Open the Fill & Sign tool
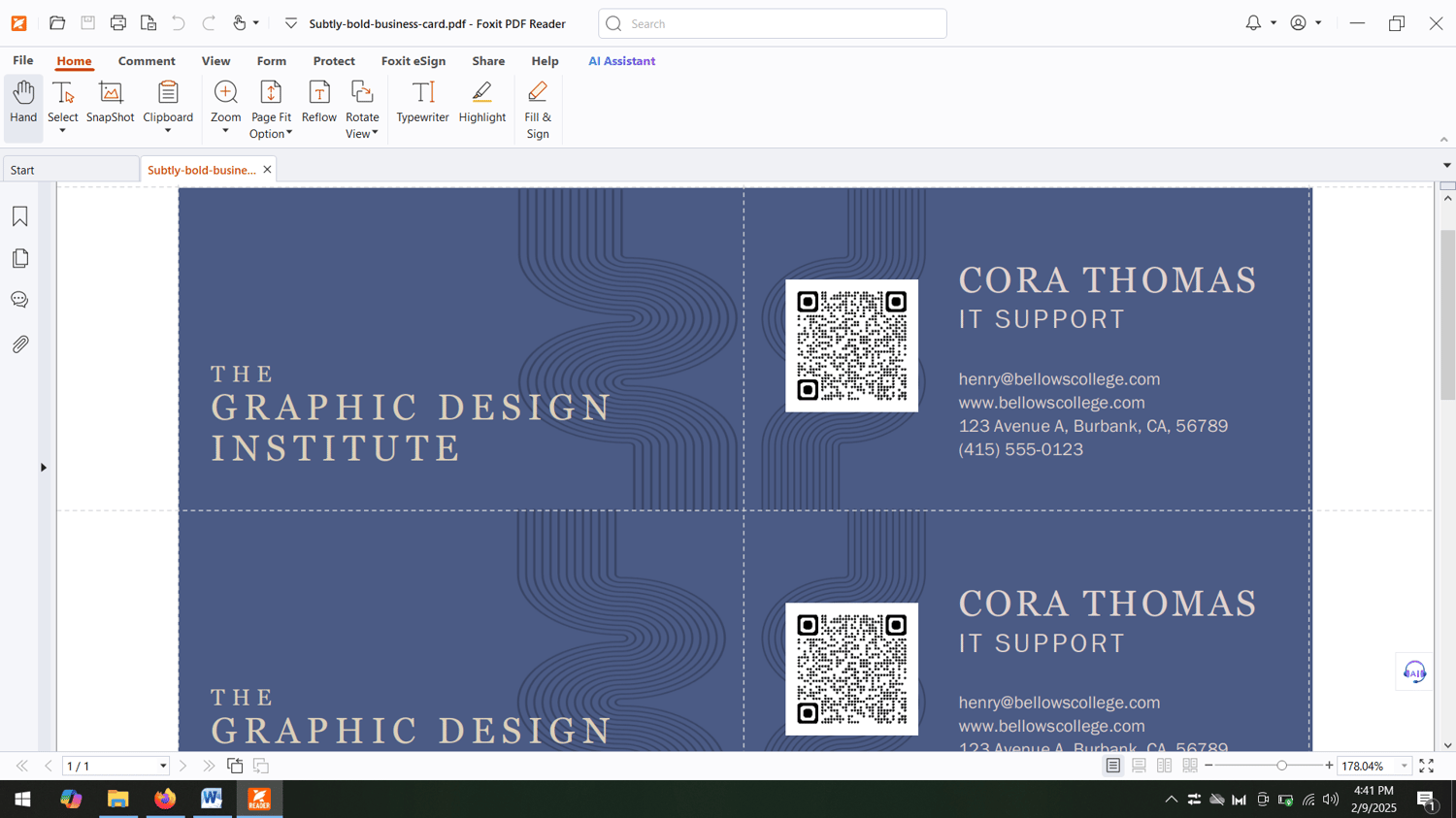 (538, 110)
